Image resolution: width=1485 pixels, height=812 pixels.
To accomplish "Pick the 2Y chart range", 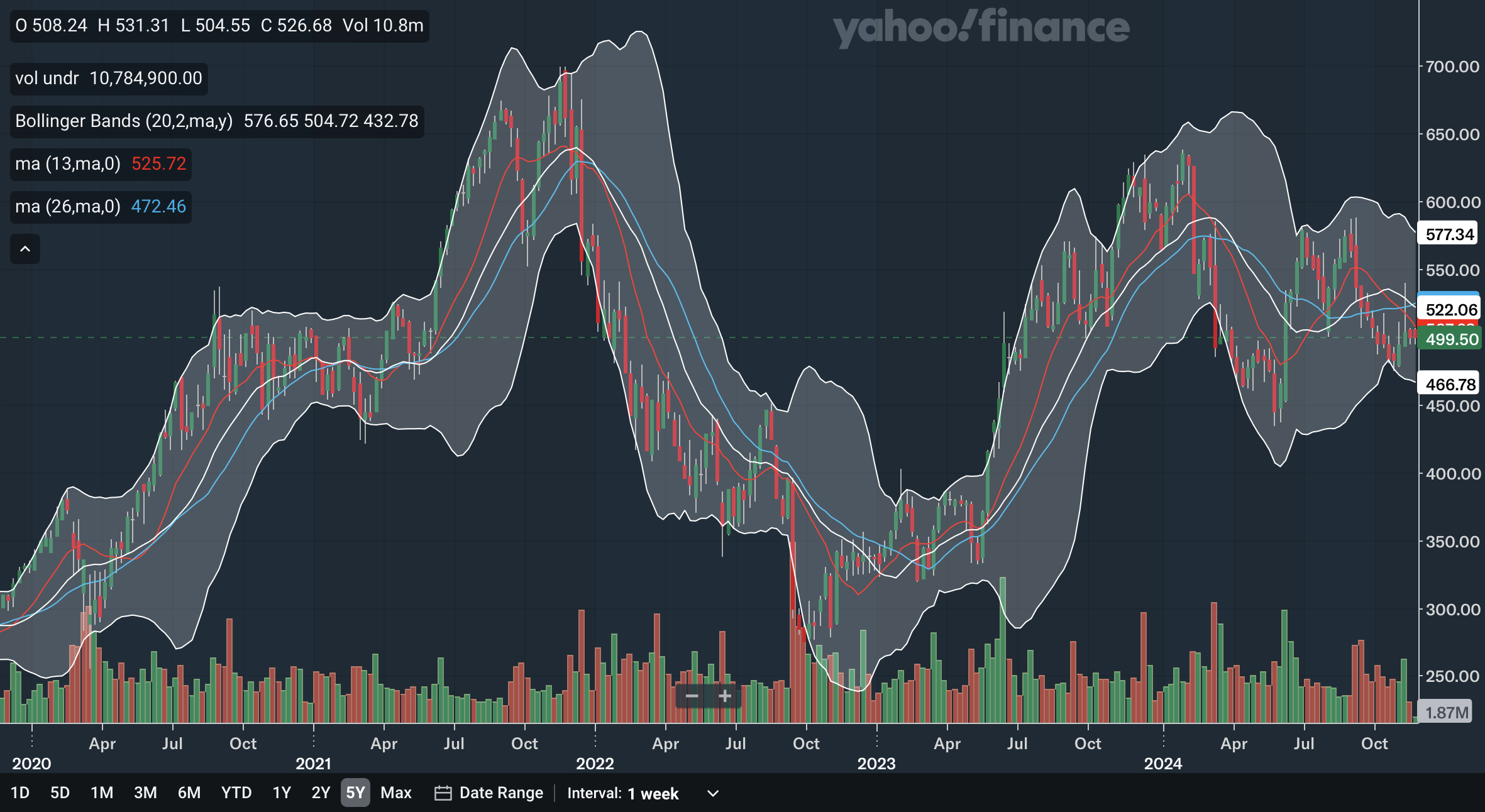I will click(x=321, y=793).
